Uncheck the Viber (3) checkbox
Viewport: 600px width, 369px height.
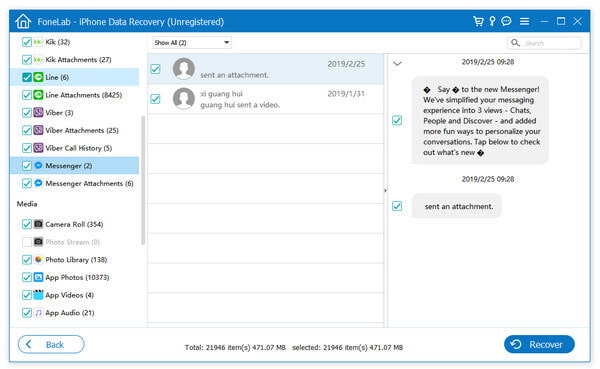(26, 112)
